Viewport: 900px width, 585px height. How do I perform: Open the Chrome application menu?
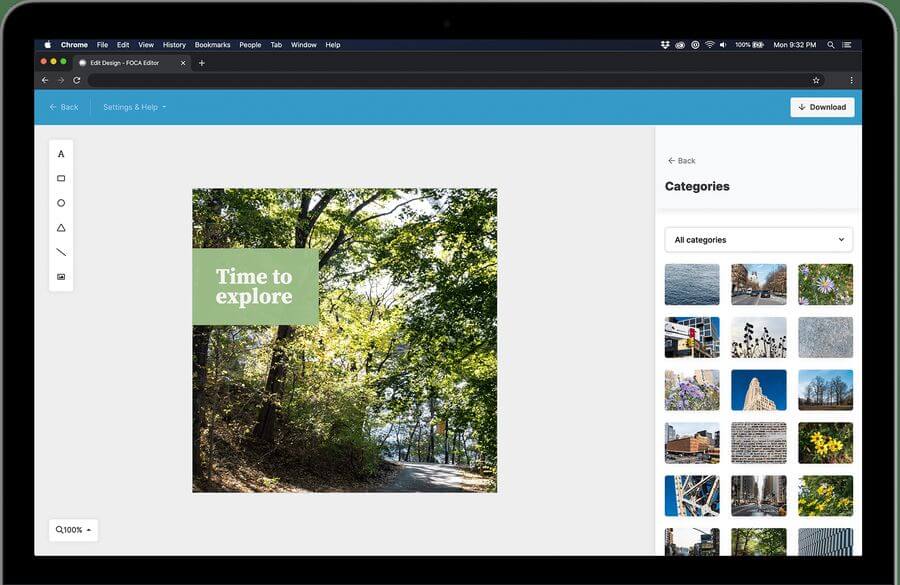(74, 45)
